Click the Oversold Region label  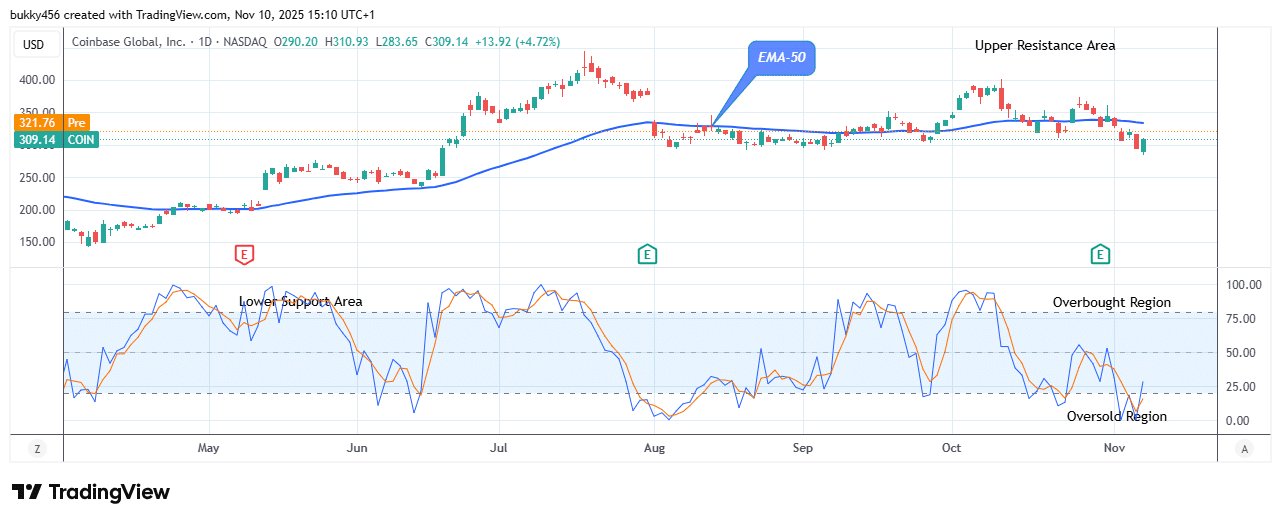[1117, 416]
